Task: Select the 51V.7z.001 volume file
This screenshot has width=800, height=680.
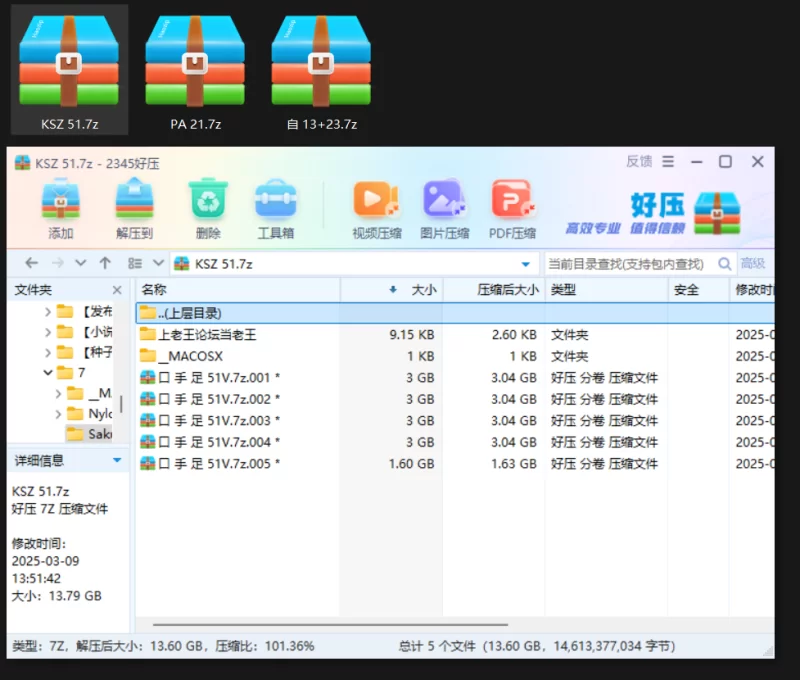Action: click(455, 377)
